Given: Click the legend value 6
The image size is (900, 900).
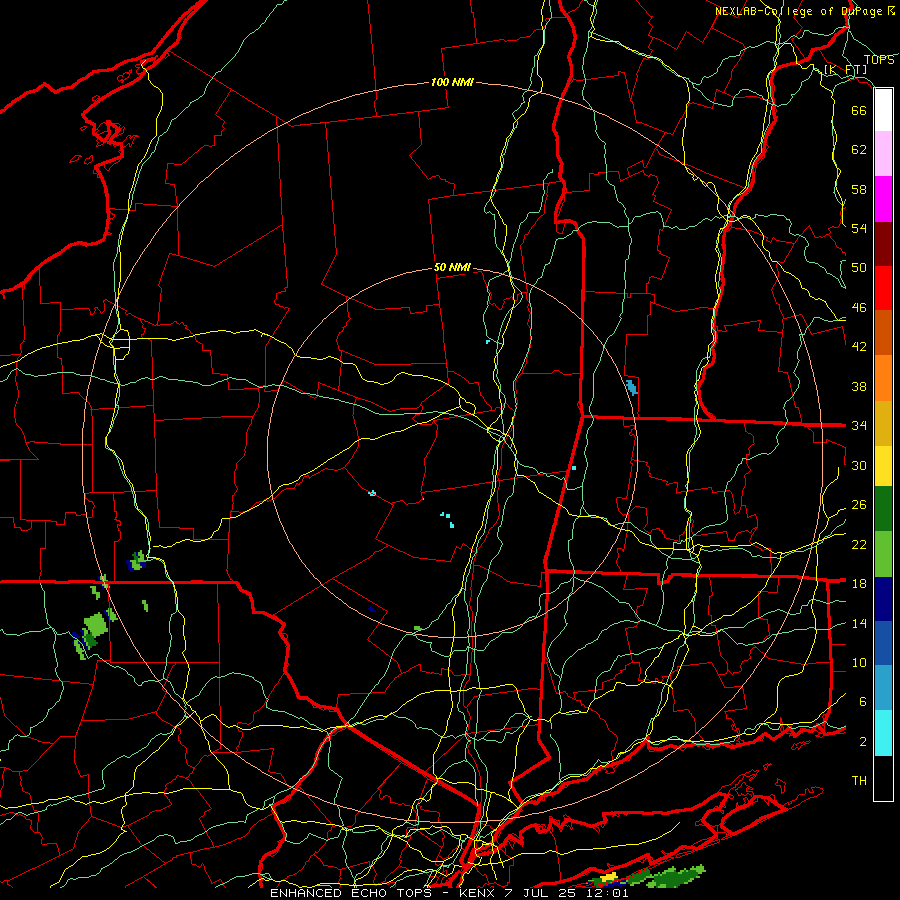Looking at the screenshot, I should coord(863,702).
